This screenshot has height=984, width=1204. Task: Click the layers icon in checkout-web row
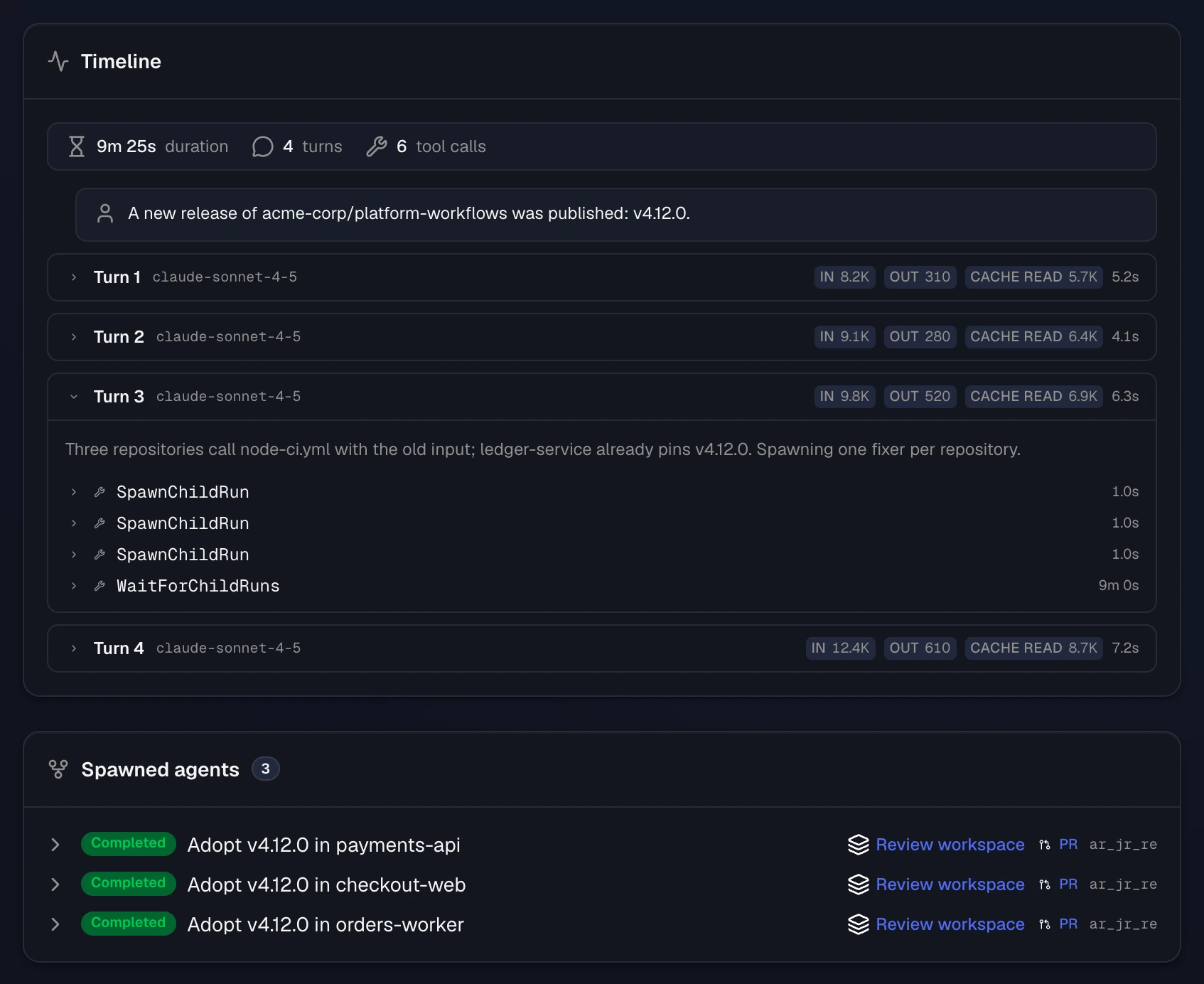(x=859, y=884)
